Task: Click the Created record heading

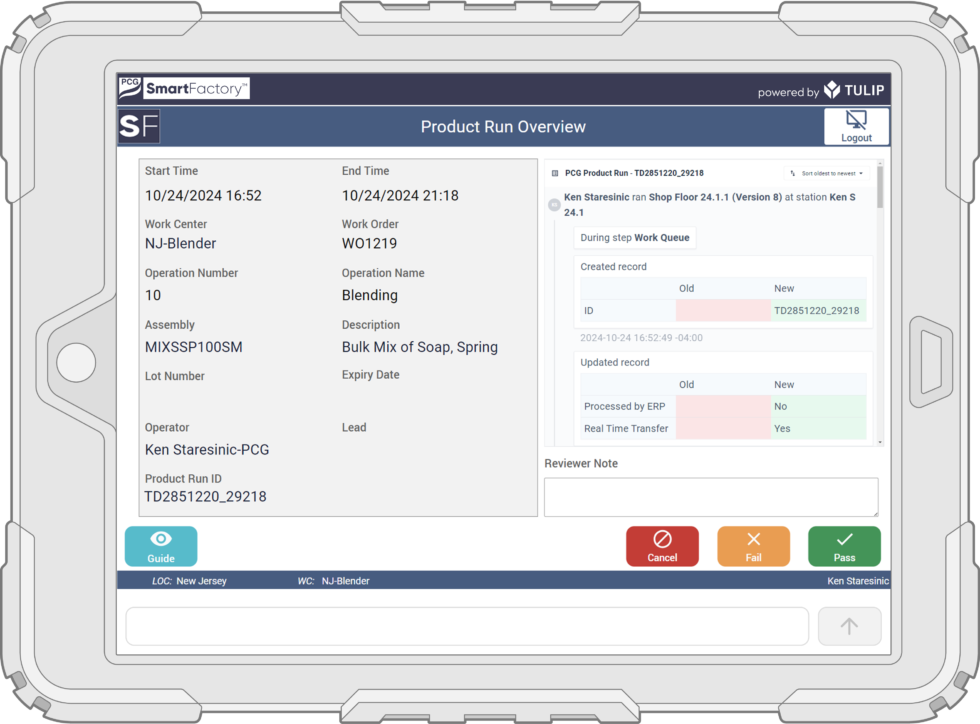Action: click(613, 266)
